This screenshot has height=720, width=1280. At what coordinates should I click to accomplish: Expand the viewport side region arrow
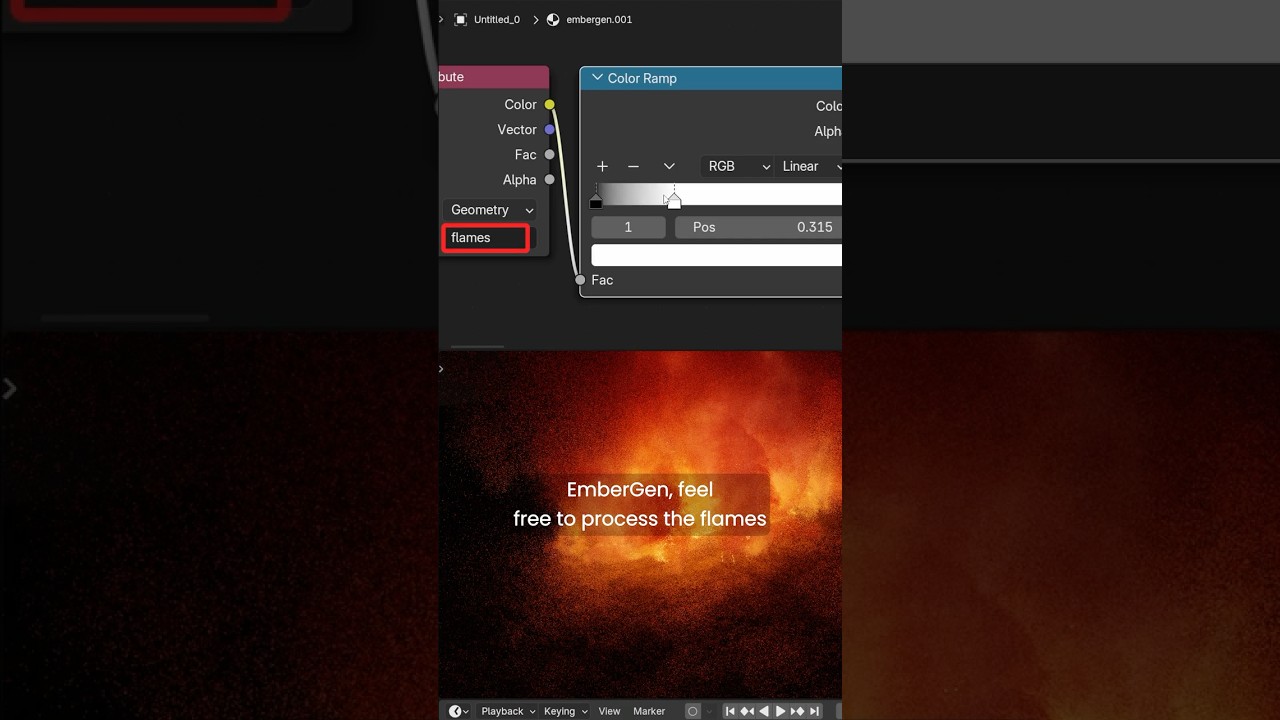click(x=441, y=369)
